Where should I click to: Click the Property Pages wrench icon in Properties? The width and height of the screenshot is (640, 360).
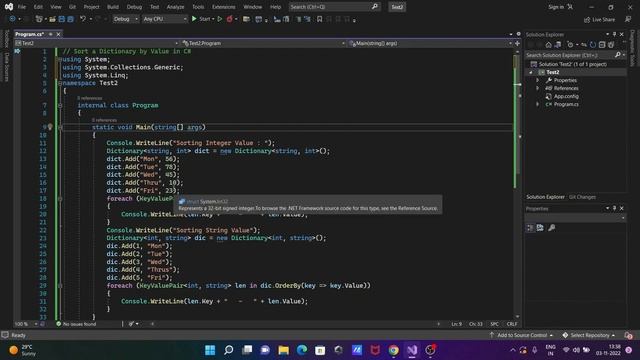(x=552, y=228)
